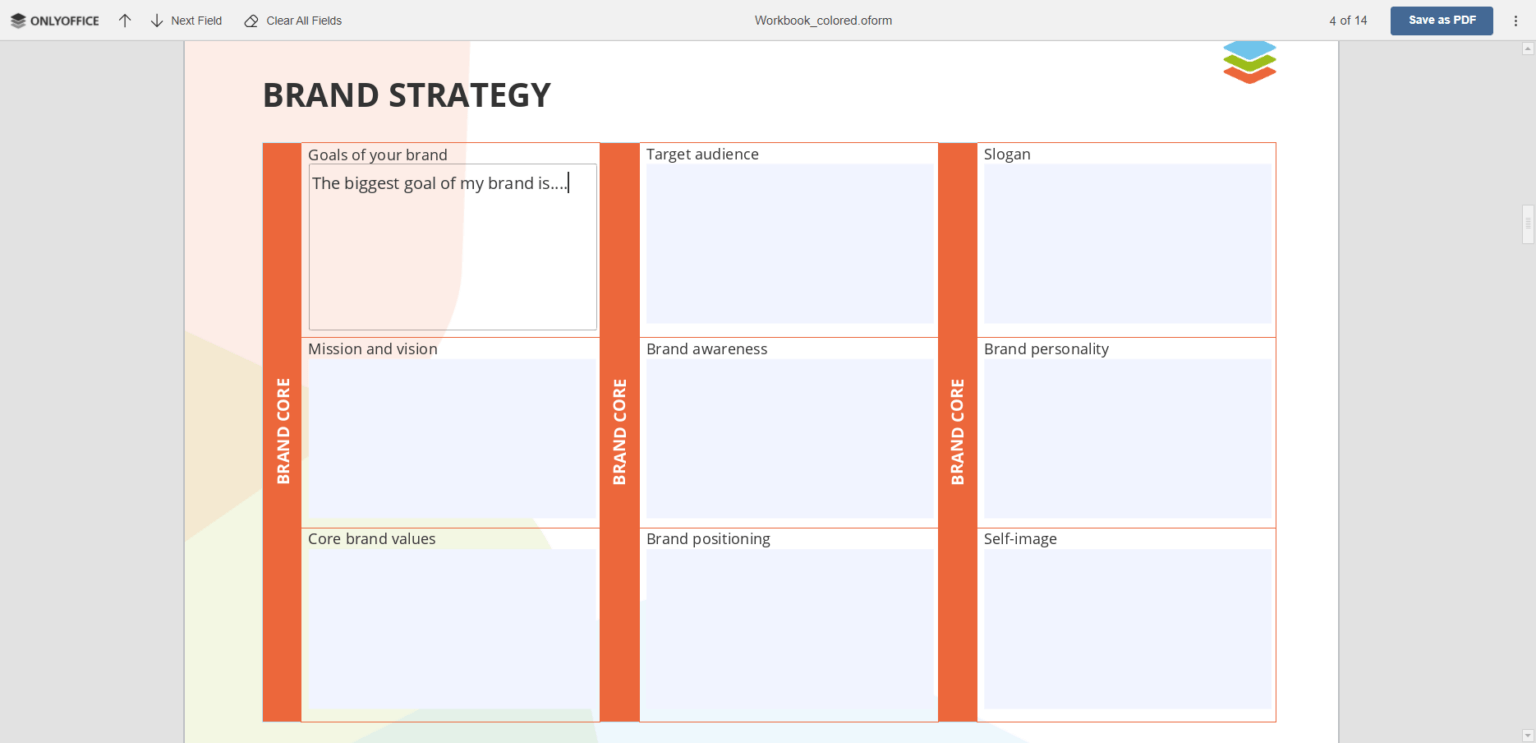Click inside the Goals of your brand field
Screen dimensions: 1536x743
pyautogui.click(x=450, y=245)
